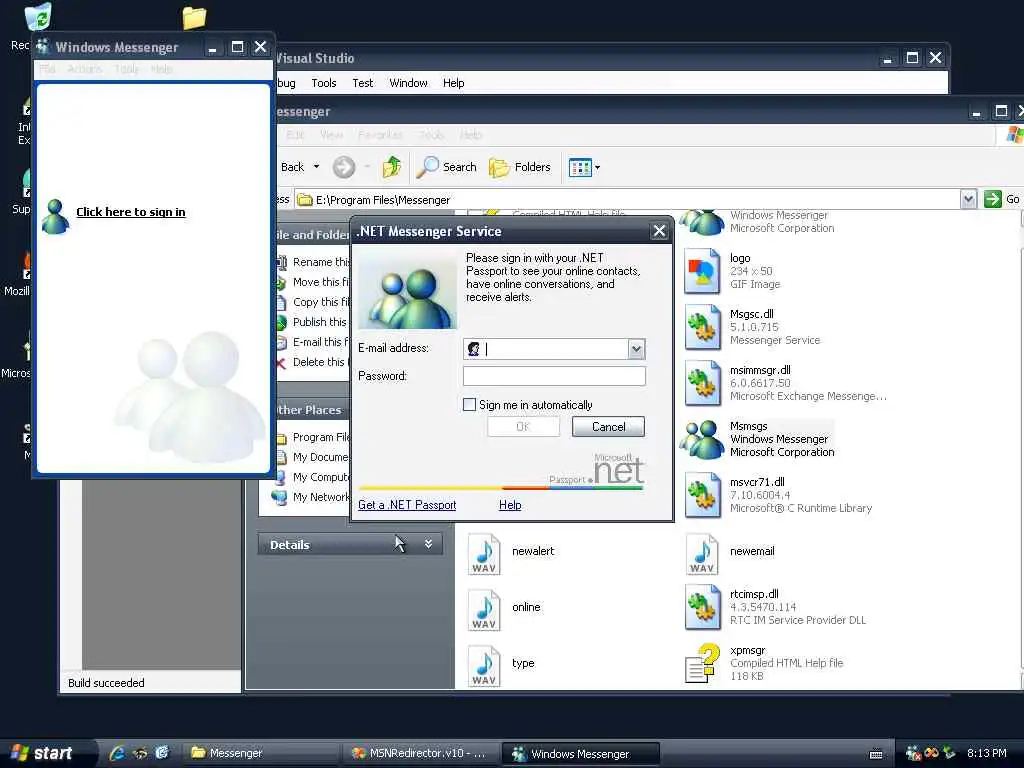This screenshot has height=768, width=1024.
Task: Click Delete this file task
Action: (x=313, y=362)
